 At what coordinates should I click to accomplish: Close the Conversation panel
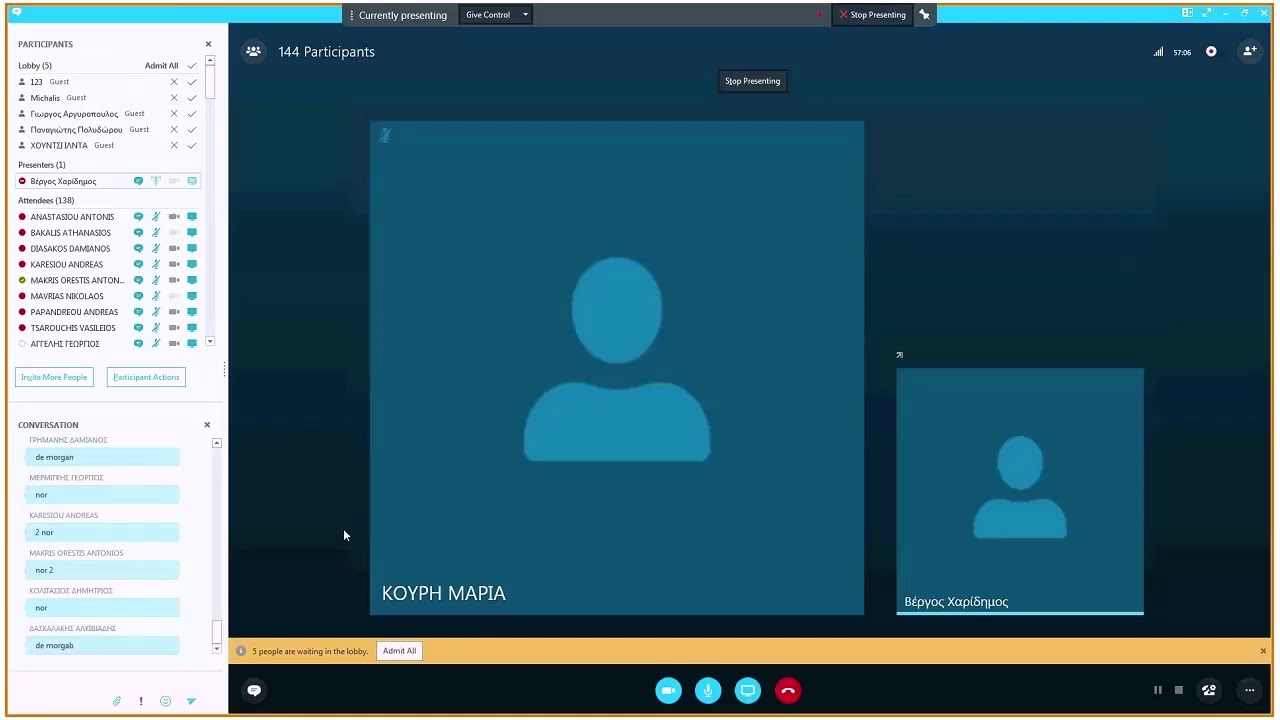tap(207, 425)
